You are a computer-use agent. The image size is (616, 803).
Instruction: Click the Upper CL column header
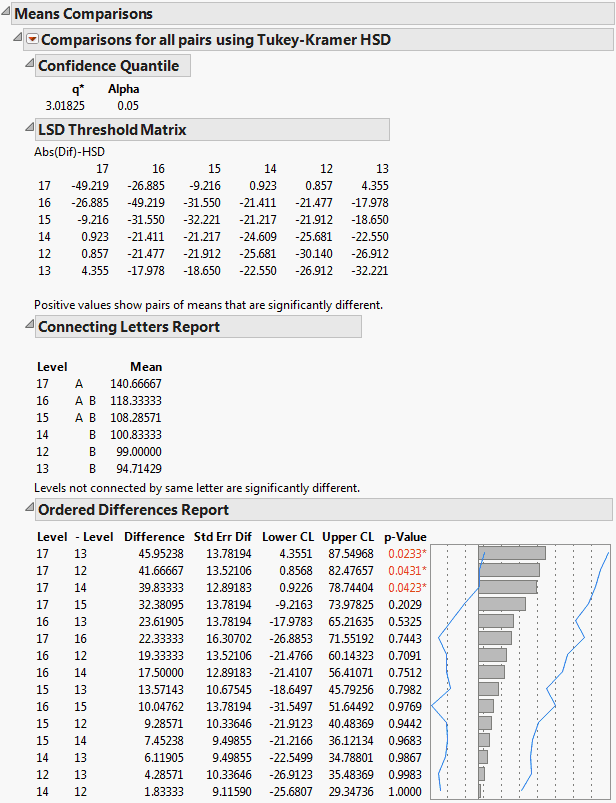pos(347,536)
